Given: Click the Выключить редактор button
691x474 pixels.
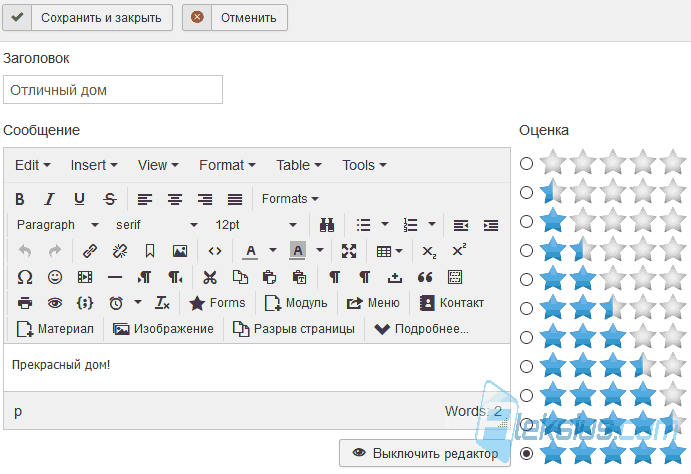Looking at the screenshot, I should pyautogui.click(x=425, y=453).
